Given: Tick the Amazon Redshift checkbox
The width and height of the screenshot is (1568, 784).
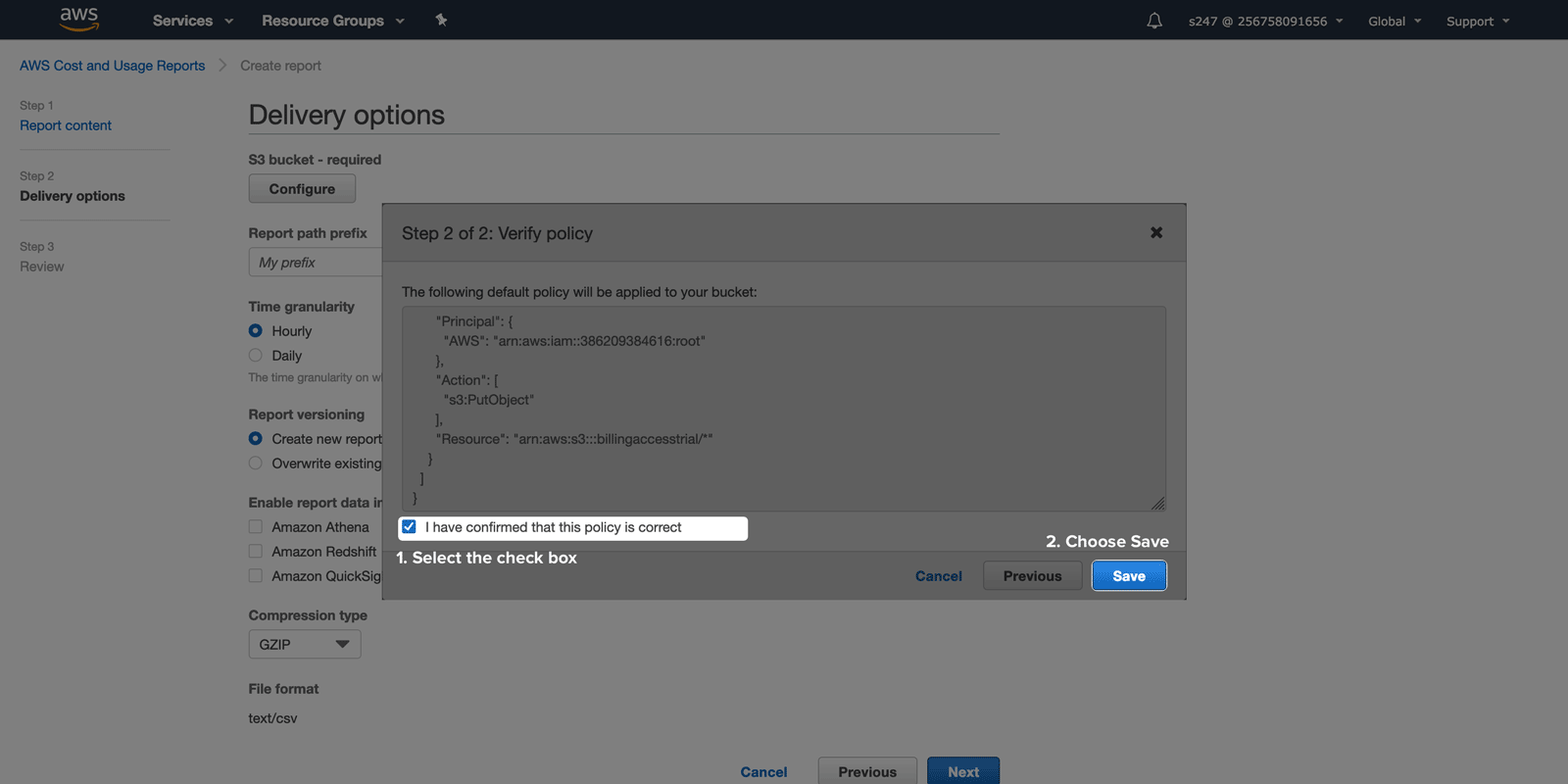Looking at the screenshot, I should coord(256,552).
